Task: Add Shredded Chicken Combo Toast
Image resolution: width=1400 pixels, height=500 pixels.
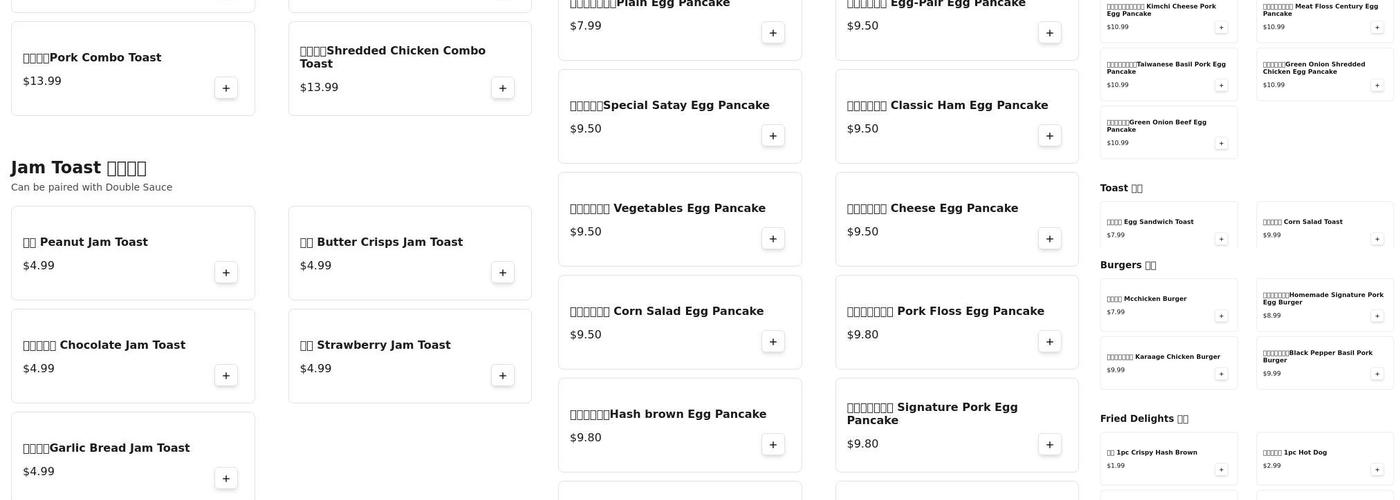Action: (x=502, y=88)
